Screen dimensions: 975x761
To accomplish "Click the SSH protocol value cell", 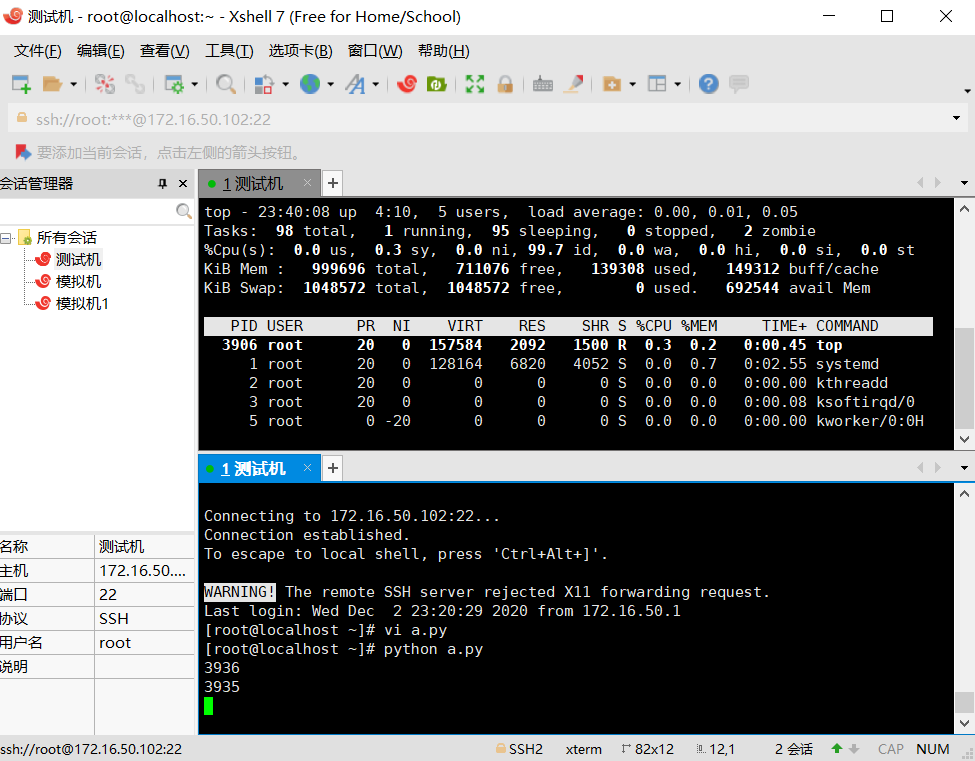I will 144,619.
